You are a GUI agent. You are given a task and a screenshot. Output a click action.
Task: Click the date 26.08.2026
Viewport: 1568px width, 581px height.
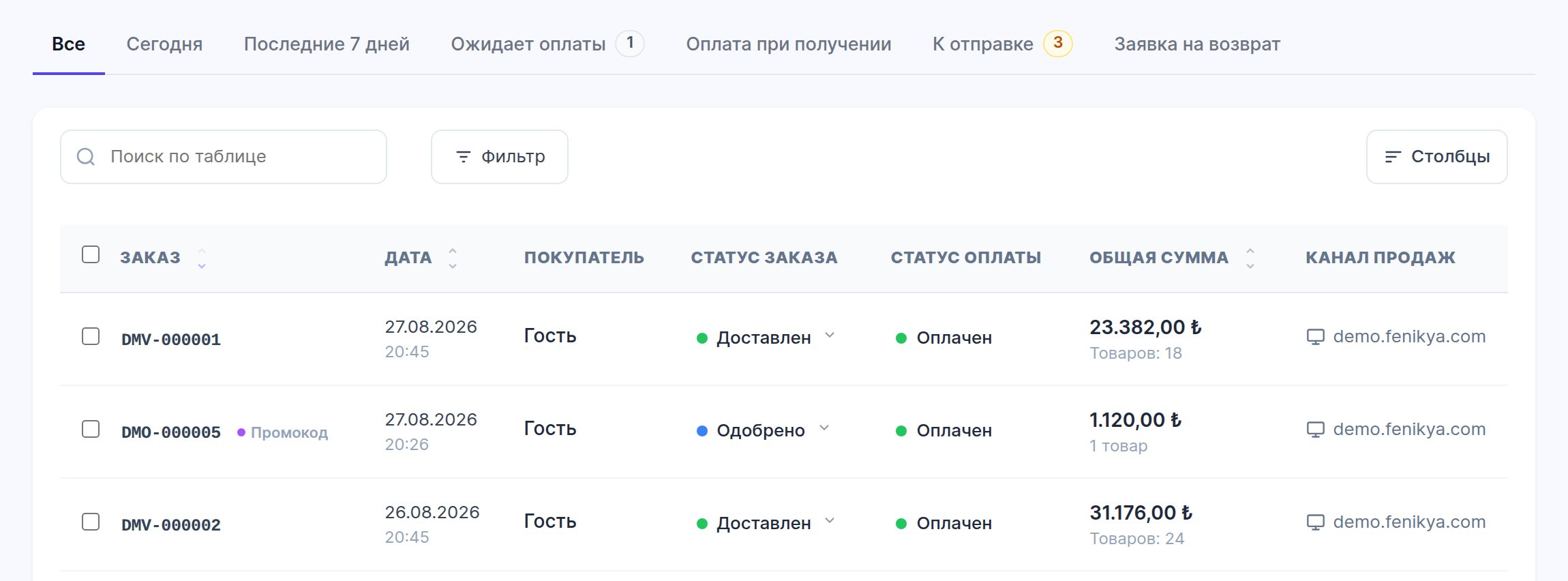[x=432, y=512]
